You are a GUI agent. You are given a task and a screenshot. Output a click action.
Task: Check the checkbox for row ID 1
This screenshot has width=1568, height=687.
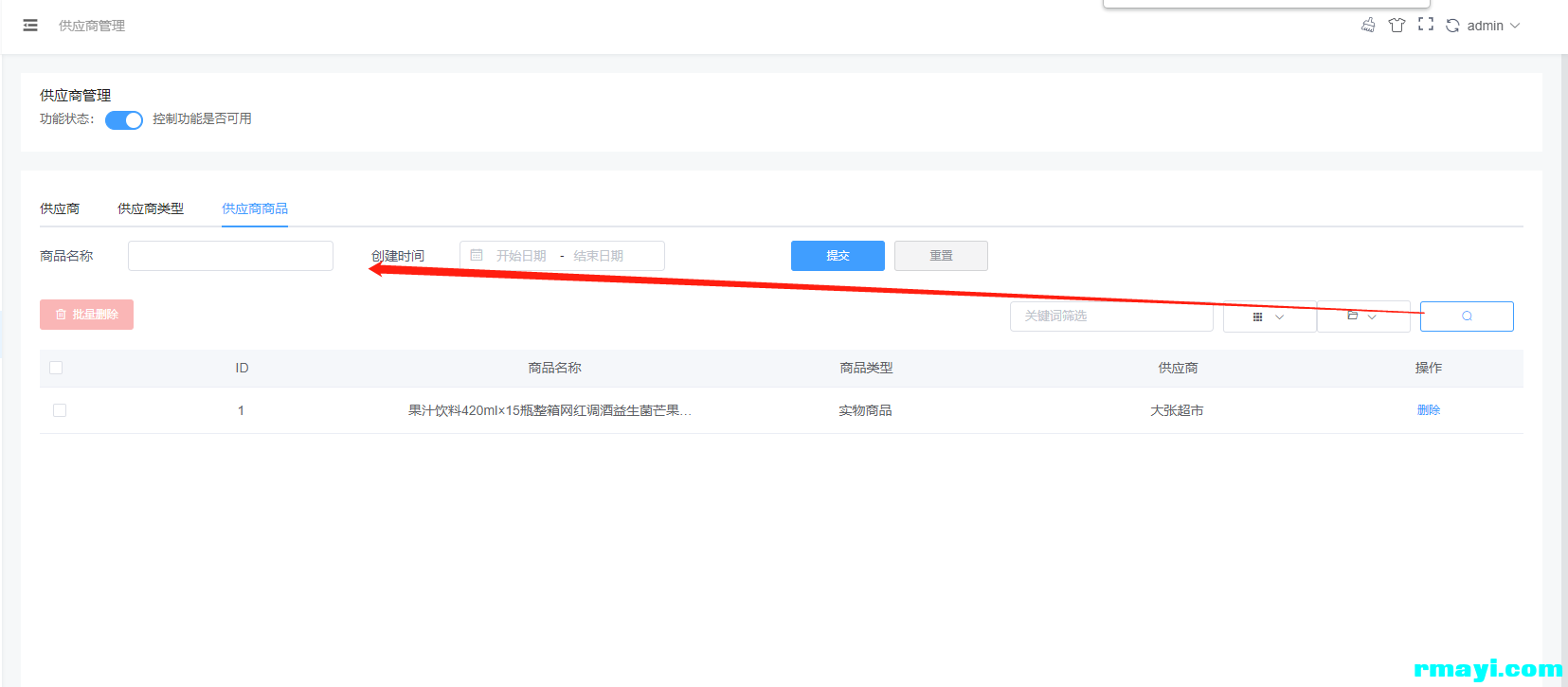click(60, 410)
